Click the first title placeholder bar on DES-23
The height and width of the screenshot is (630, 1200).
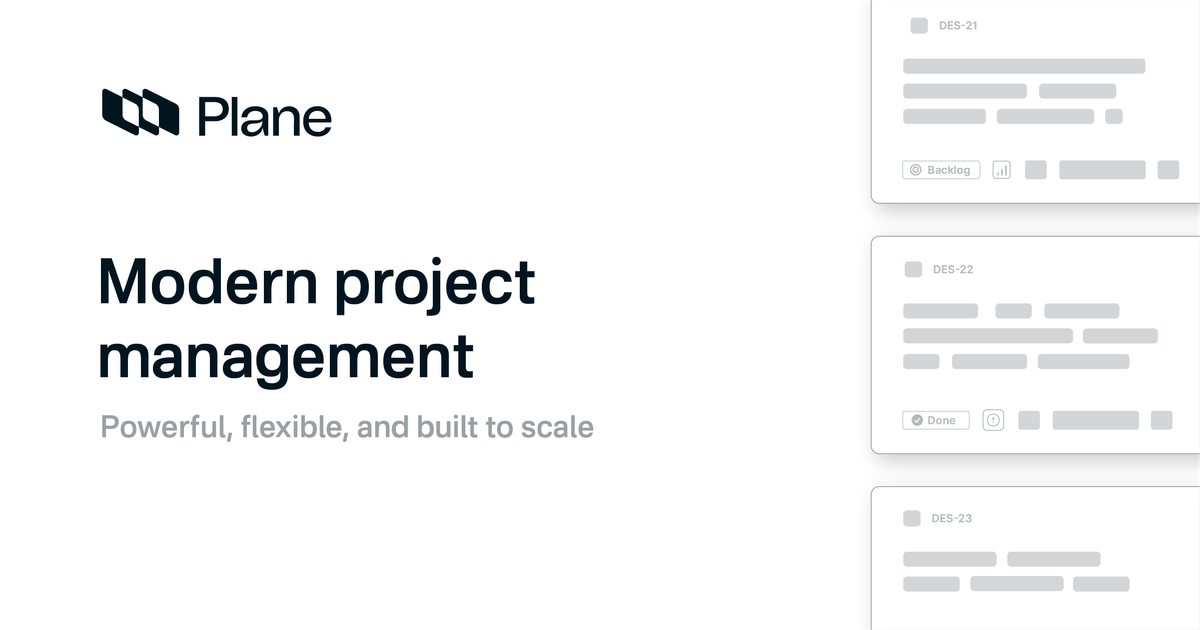[950, 559]
